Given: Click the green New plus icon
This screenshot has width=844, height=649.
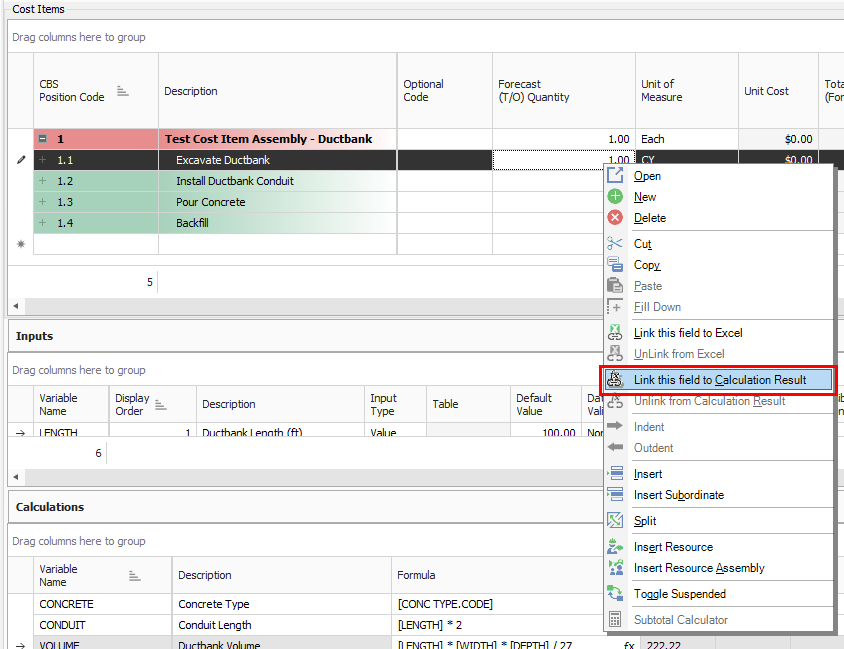Looking at the screenshot, I should [x=615, y=197].
